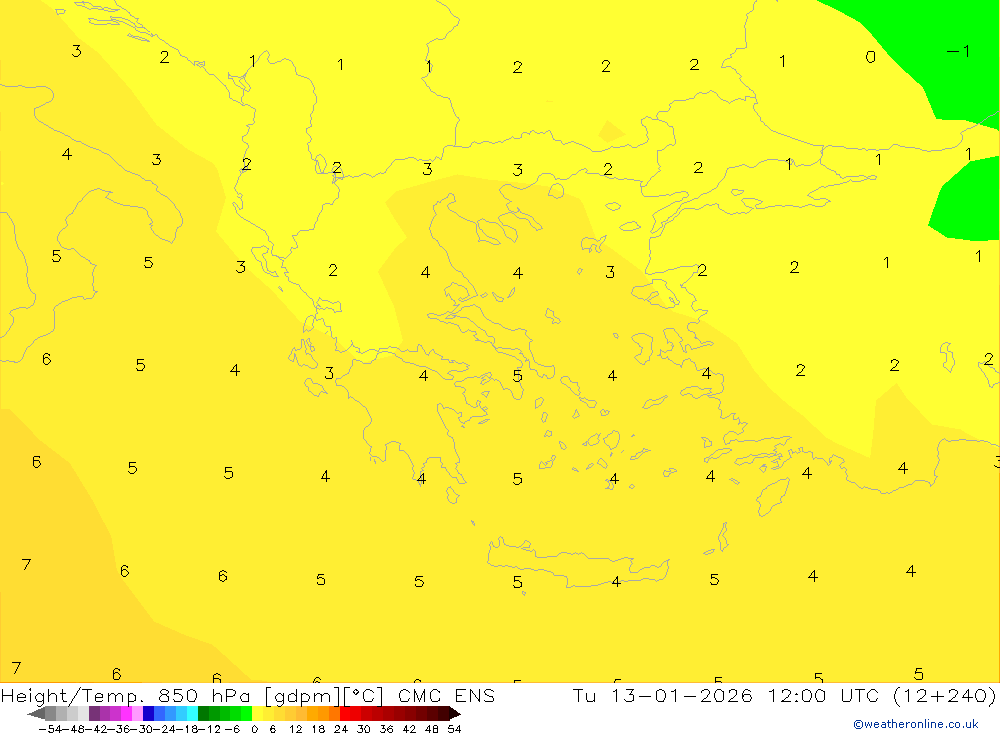Click the '(12+240)' forecast offset text
Viewport: 1000px width, 733px height.
[944, 695]
